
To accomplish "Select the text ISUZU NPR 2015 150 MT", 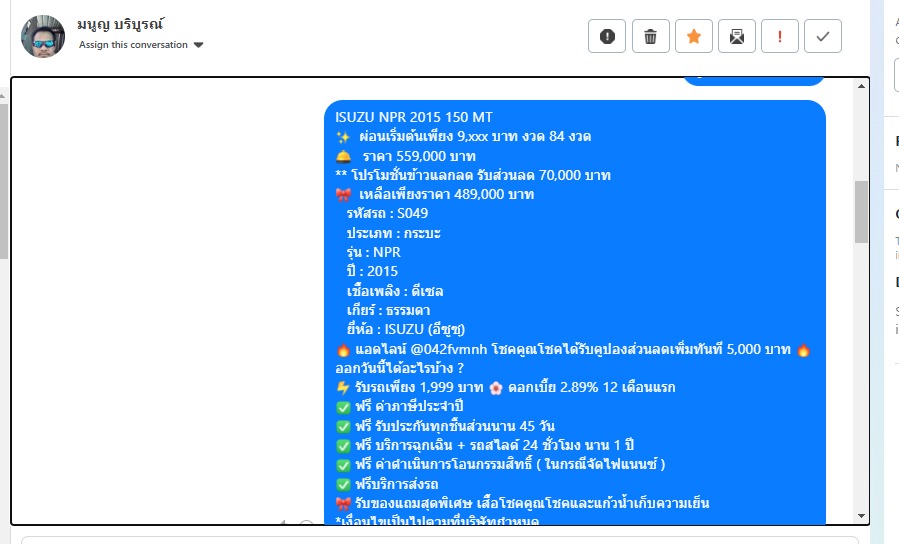I will (x=413, y=117).
